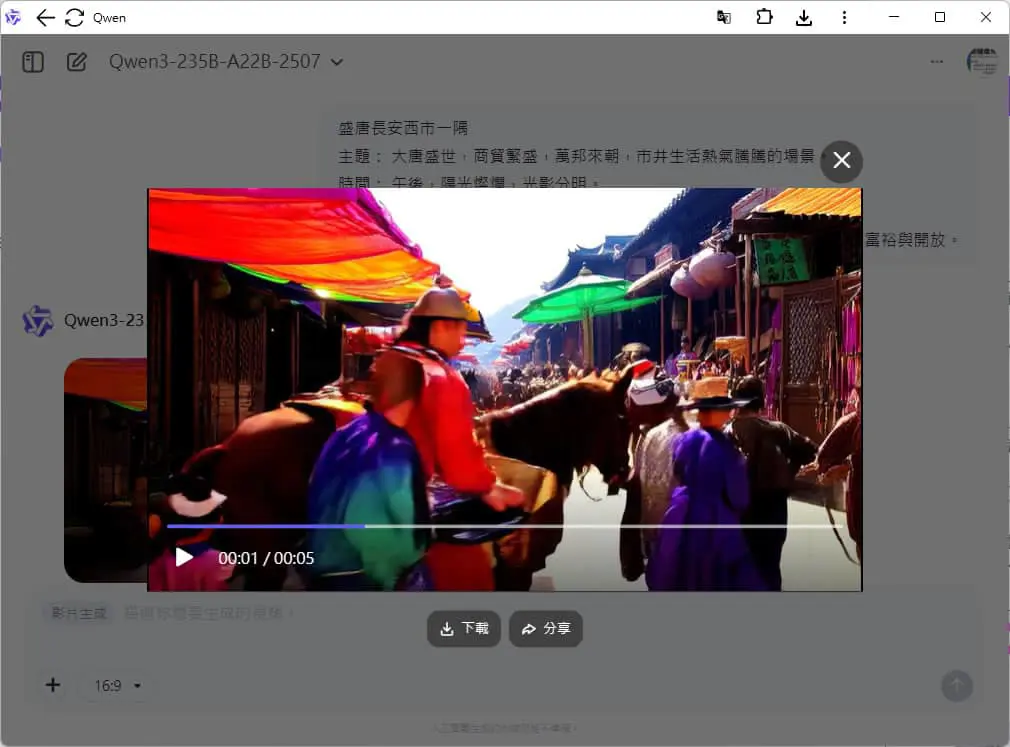Open the downloads icon in title bar

[x=804, y=17]
